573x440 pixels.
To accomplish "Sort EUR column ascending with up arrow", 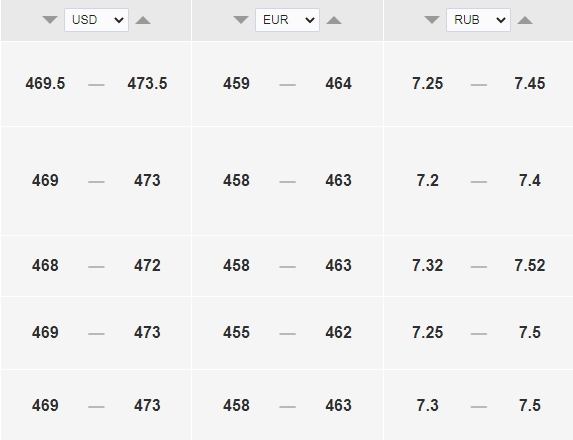I will pos(334,20).
